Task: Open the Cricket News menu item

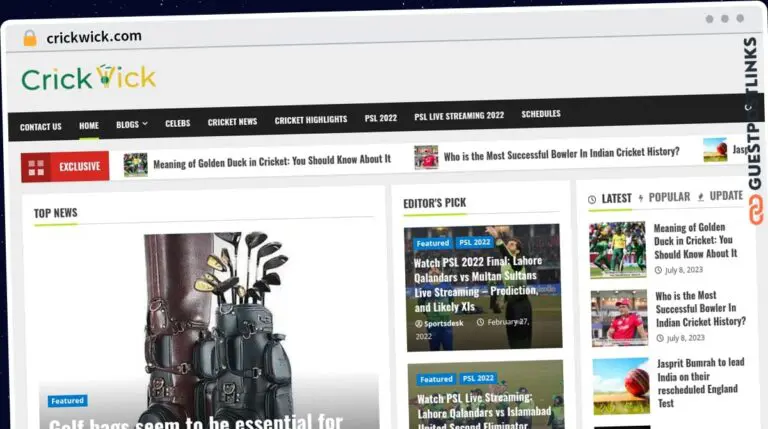Action: [232, 122]
